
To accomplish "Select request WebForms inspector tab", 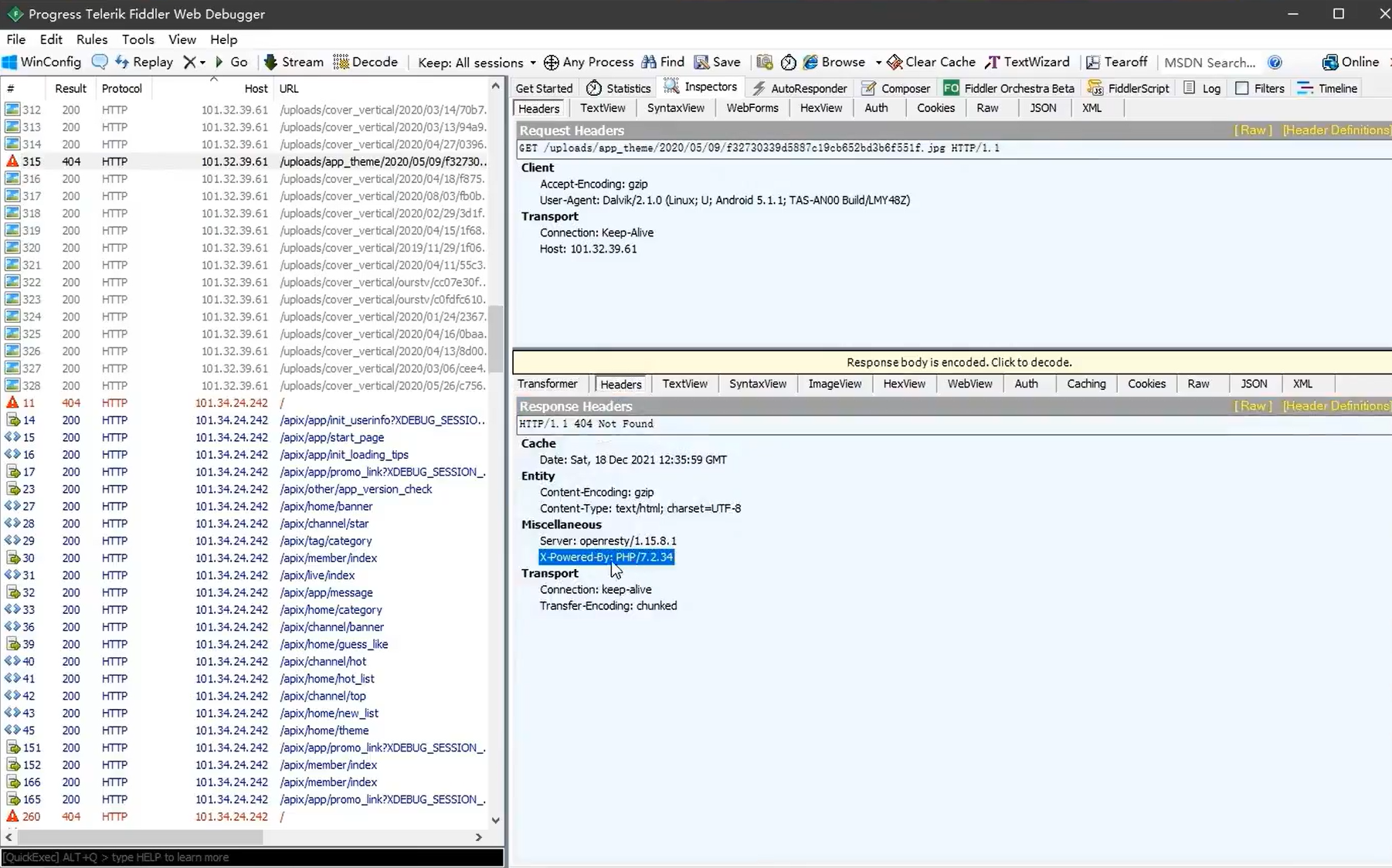I will tap(752, 108).
